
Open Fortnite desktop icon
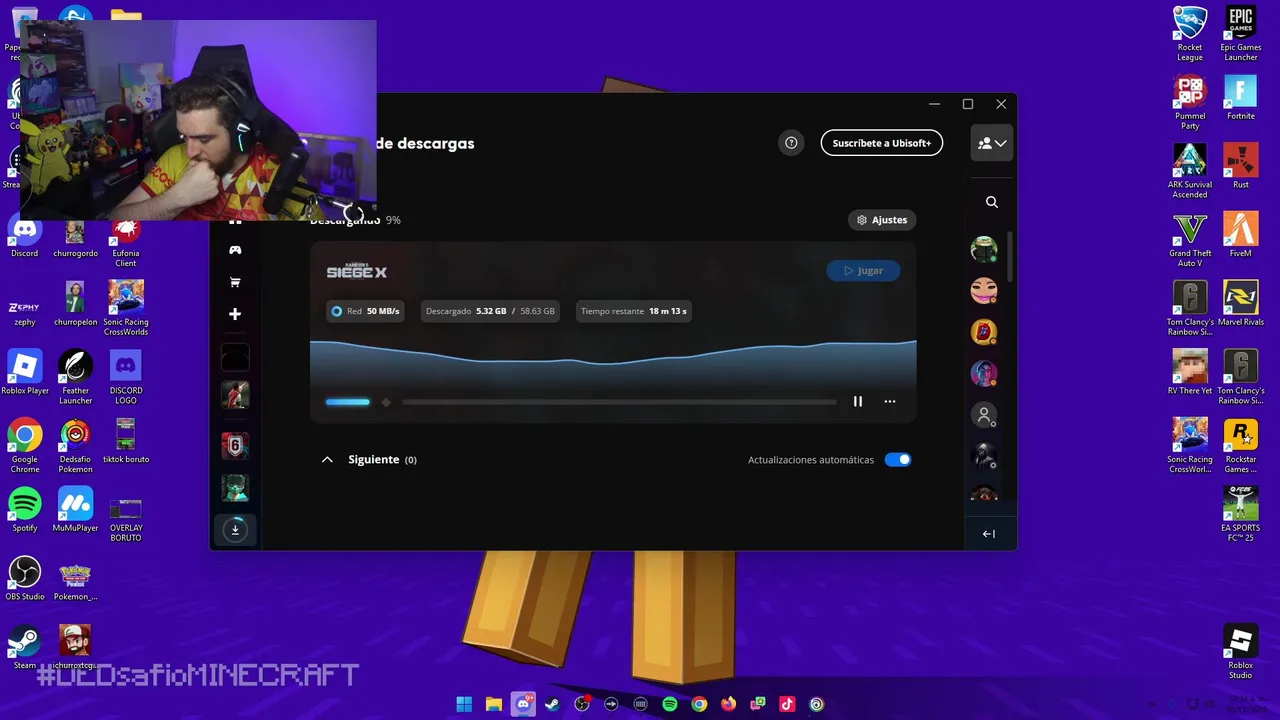coord(1241,98)
